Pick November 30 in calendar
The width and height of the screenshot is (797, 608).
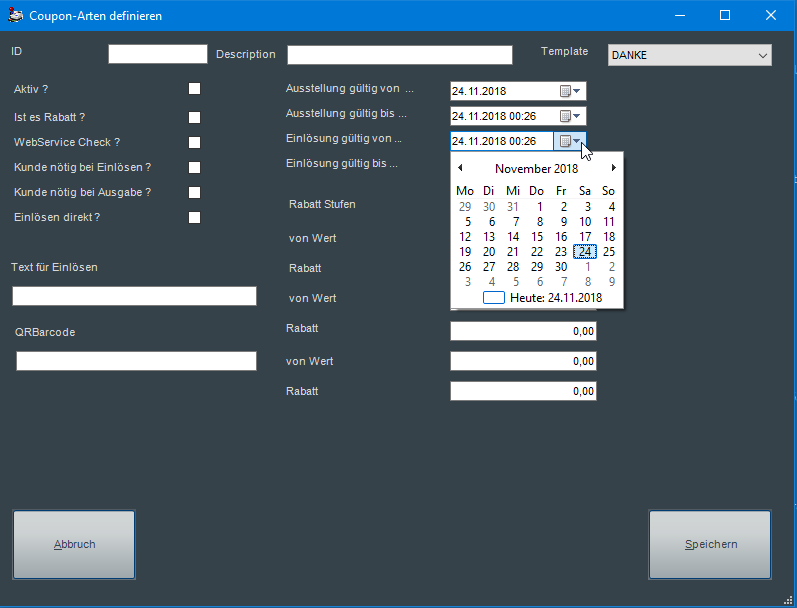561,267
